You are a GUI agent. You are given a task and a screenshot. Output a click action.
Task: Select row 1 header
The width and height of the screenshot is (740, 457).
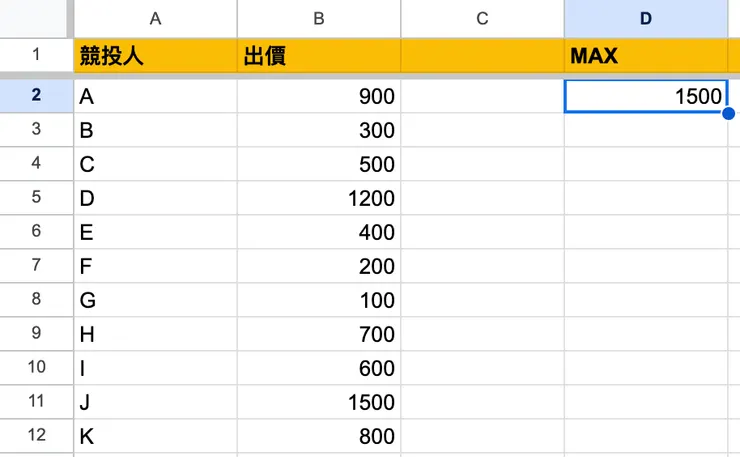pos(36,55)
